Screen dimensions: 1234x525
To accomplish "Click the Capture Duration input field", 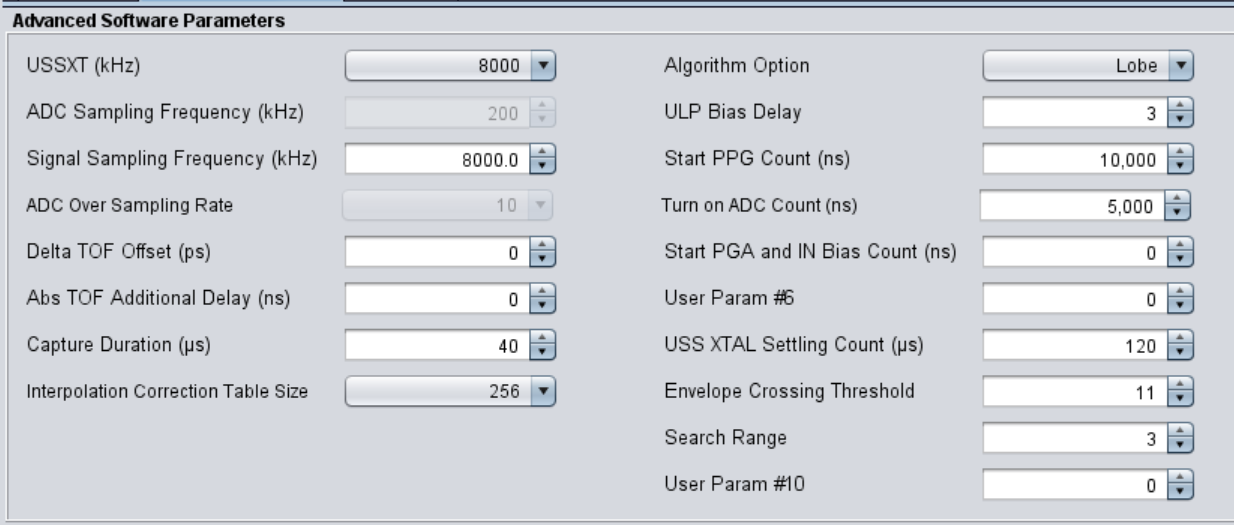I will (433, 345).
